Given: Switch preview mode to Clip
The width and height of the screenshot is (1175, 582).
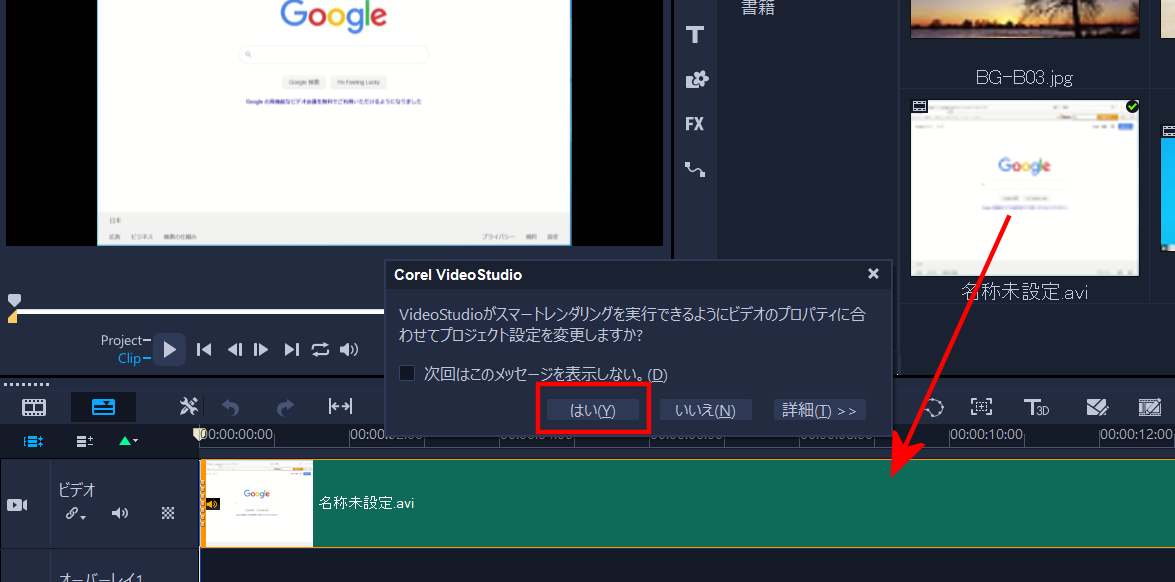Looking at the screenshot, I should click(x=129, y=359).
